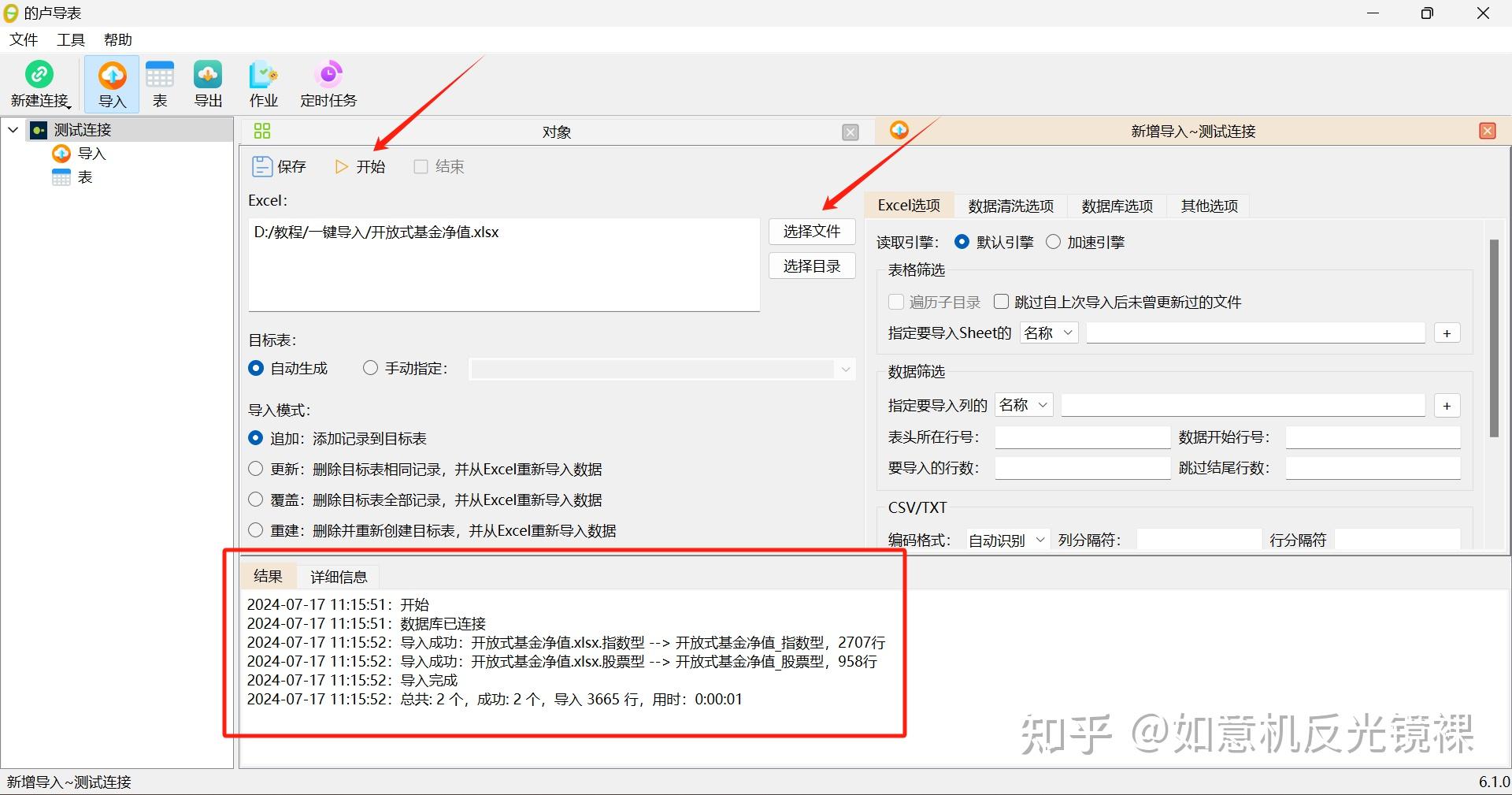Click the 新建连接 new connection icon
Image resolution: width=1512 pixels, height=795 pixels.
[39, 83]
